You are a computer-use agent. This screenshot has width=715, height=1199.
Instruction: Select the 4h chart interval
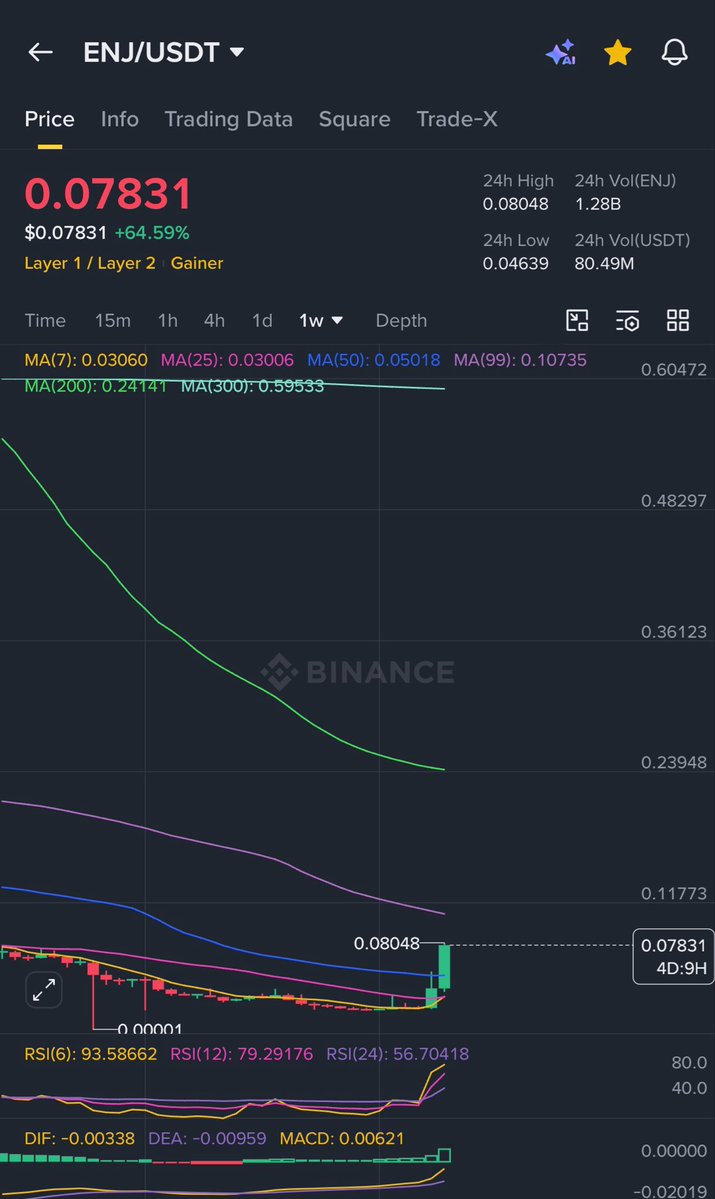click(x=214, y=320)
